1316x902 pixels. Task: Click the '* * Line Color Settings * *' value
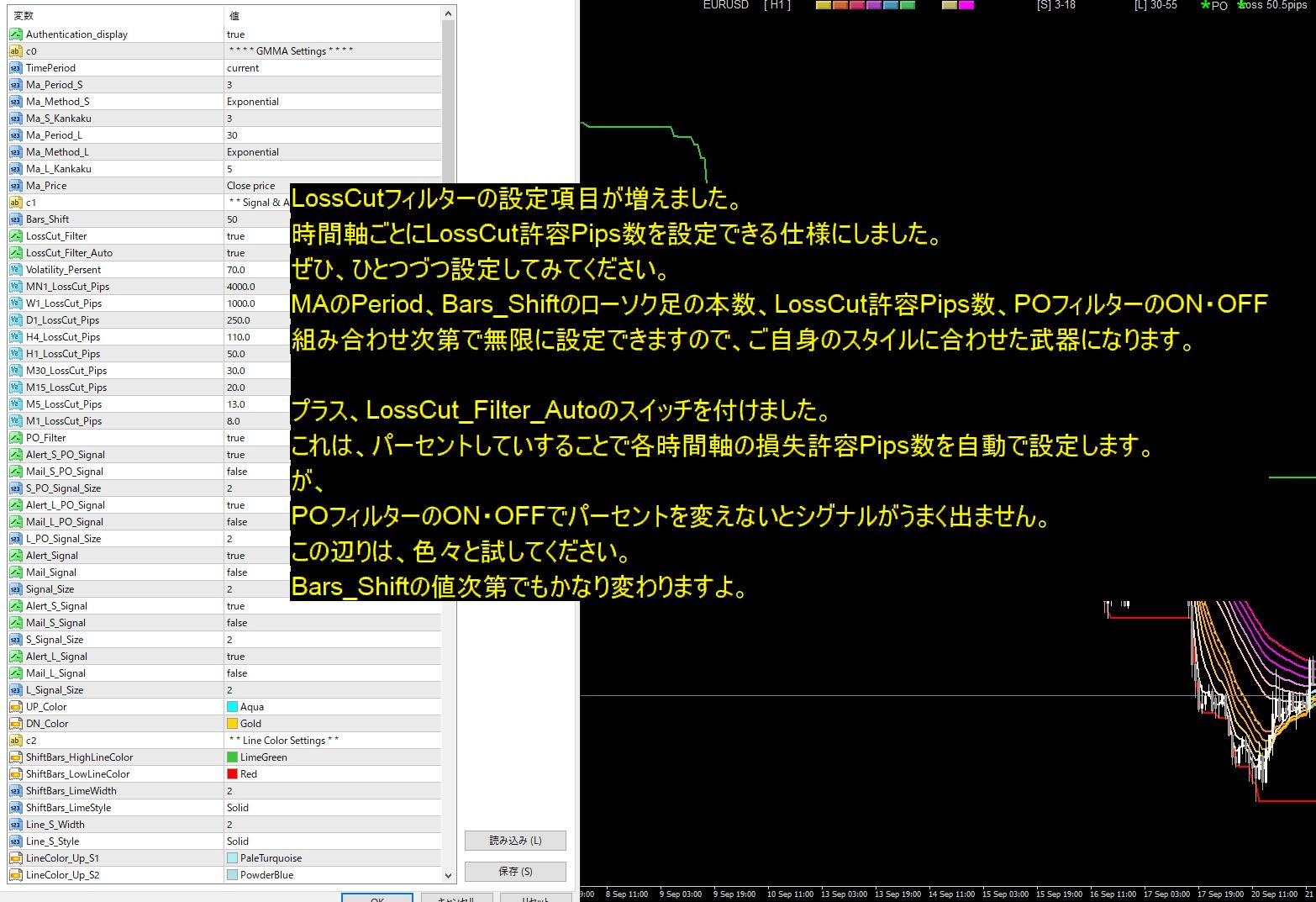tap(284, 741)
